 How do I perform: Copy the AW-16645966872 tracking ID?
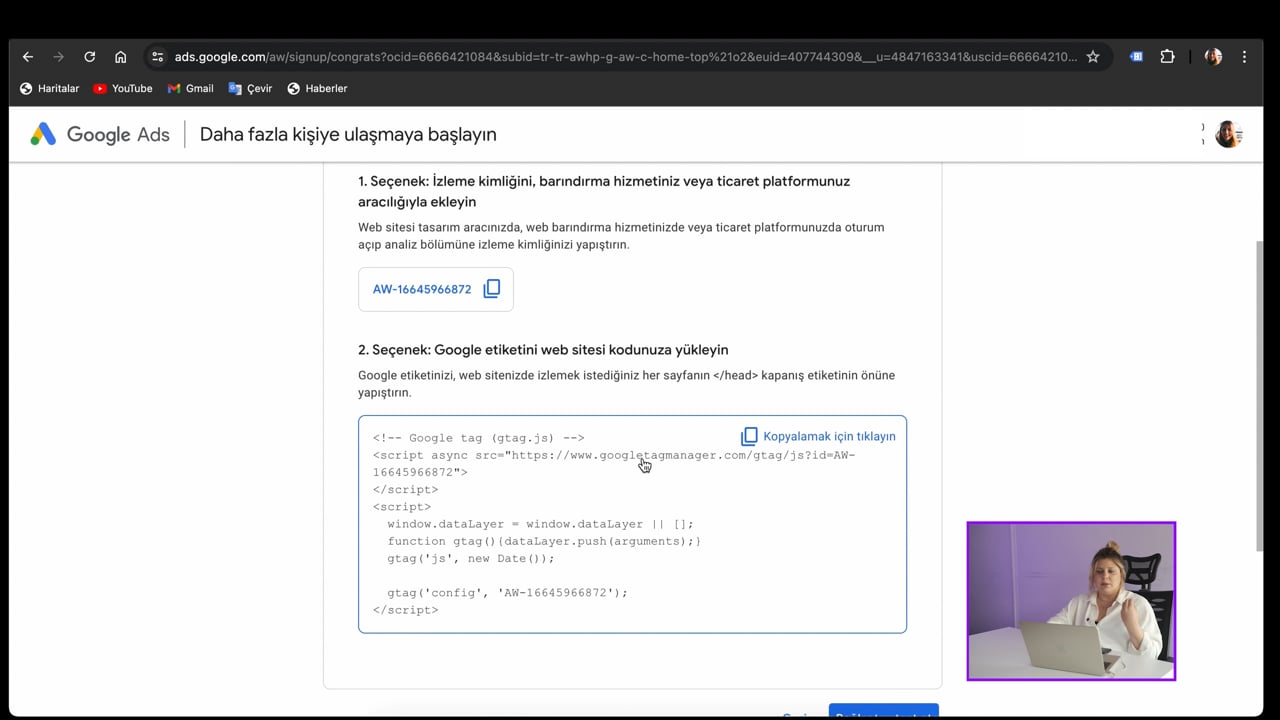pyautogui.click(x=436, y=289)
